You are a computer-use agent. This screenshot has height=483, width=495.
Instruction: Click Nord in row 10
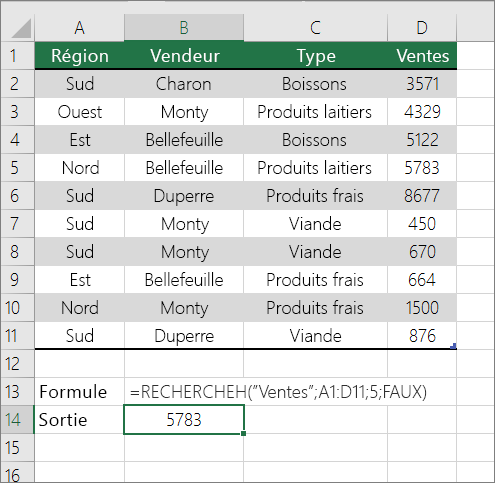(x=79, y=308)
